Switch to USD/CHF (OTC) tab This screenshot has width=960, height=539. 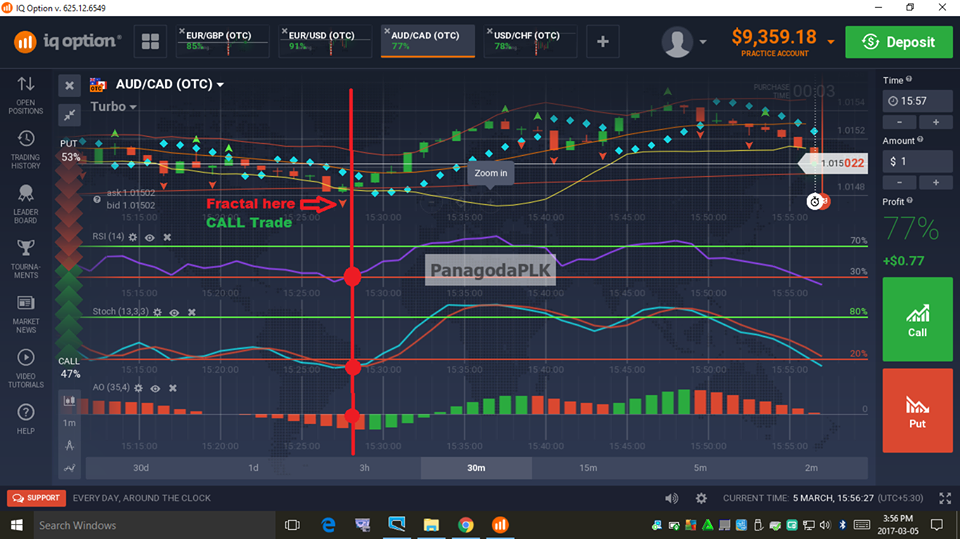tap(531, 41)
